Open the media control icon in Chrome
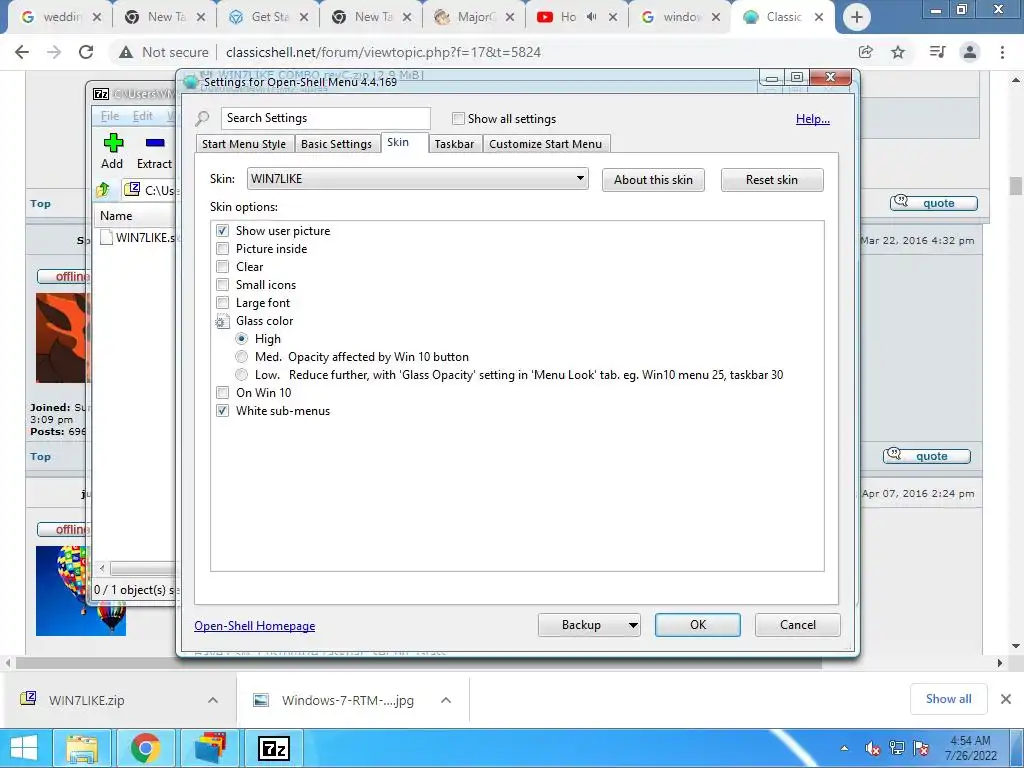 click(937, 52)
